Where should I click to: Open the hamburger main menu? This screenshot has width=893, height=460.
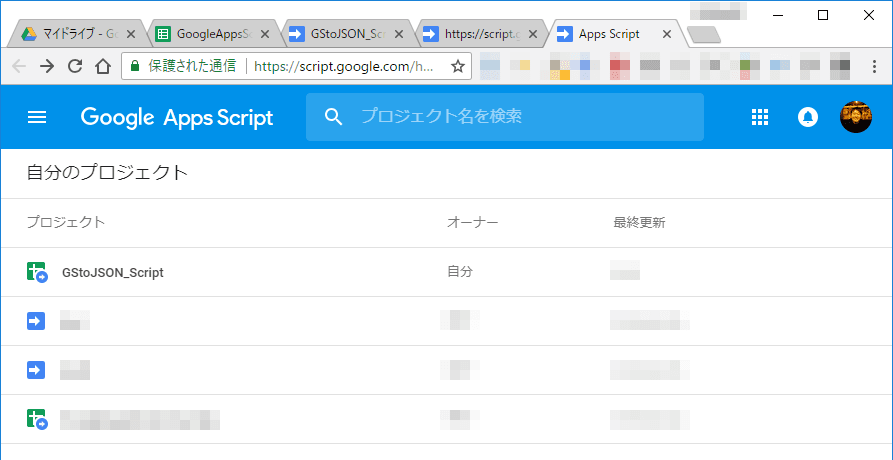[37, 117]
